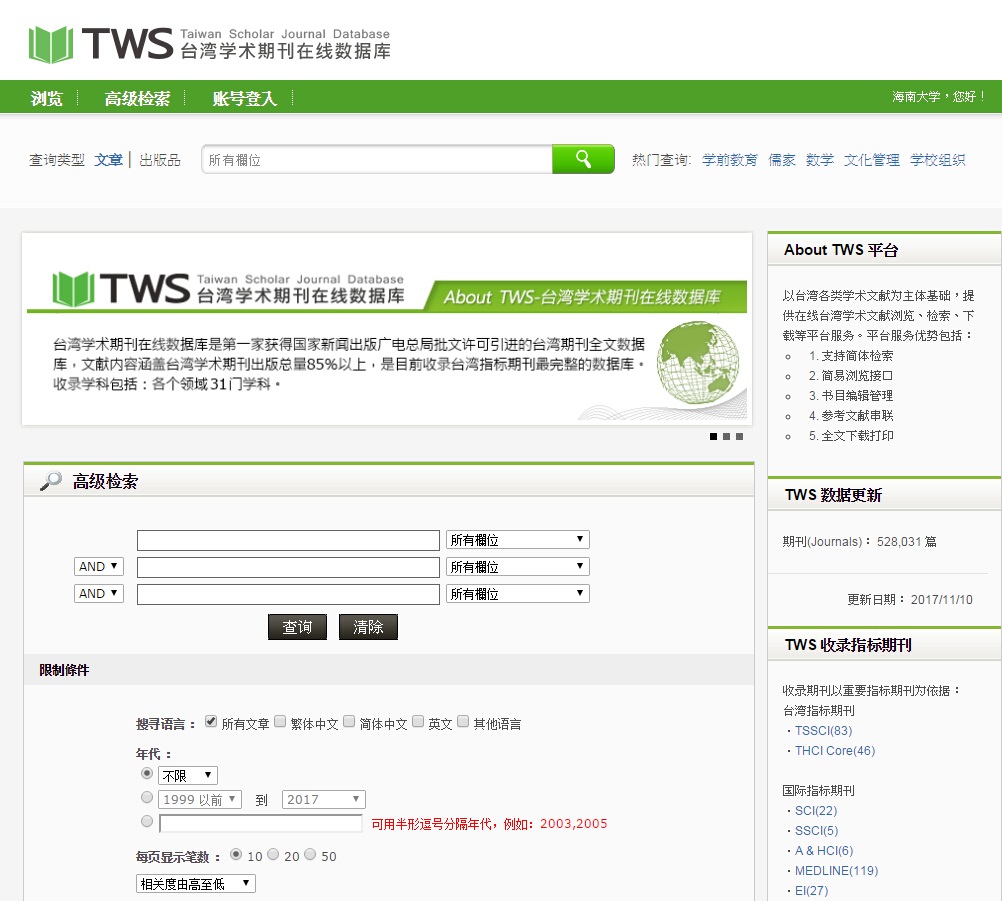
Task: Open the first 所有欄位 field dropdown
Action: point(517,540)
